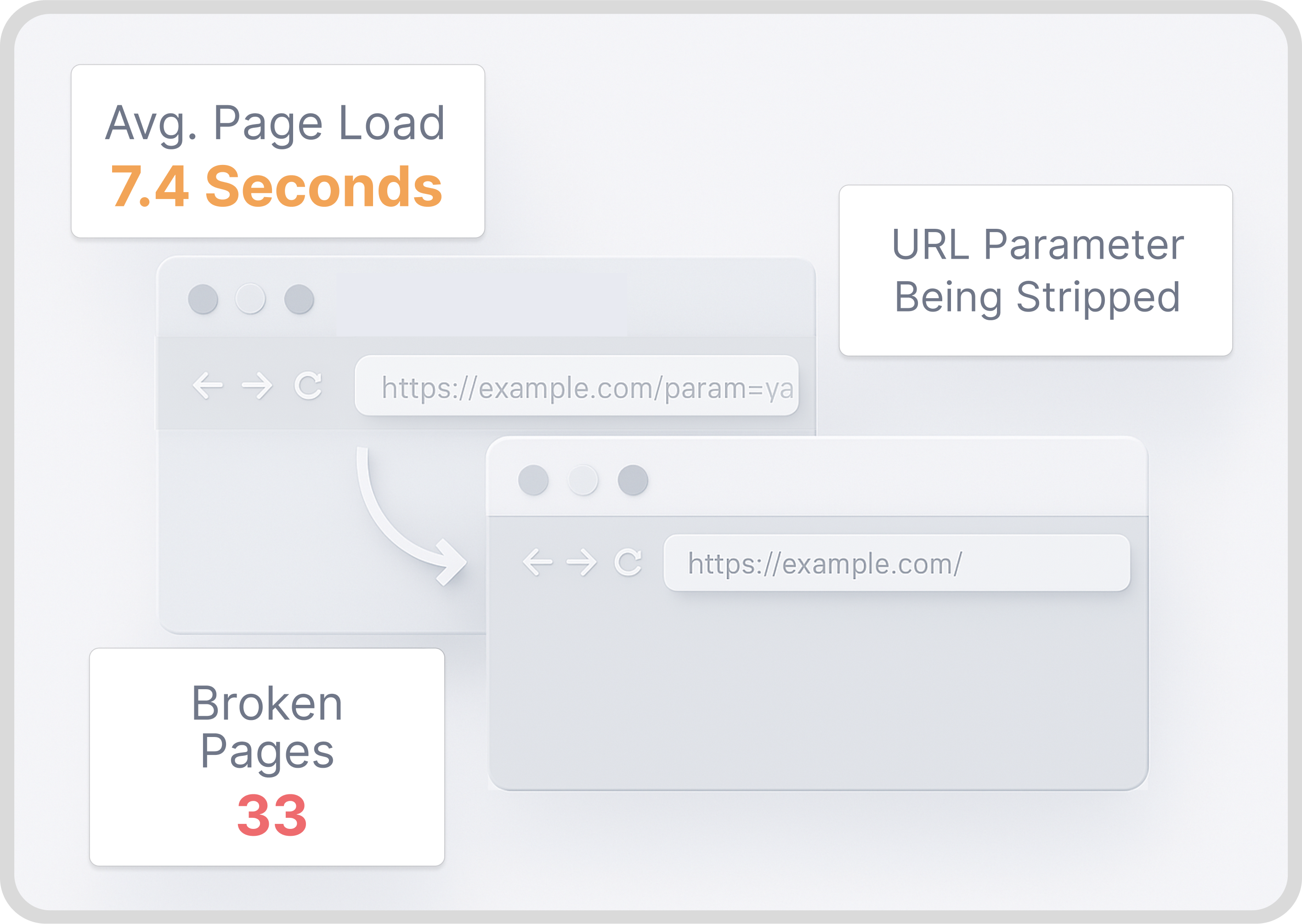This screenshot has width=1302, height=924.
Task: Select the blank tab in back browser
Action: pyautogui.click(x=482, y=304)
